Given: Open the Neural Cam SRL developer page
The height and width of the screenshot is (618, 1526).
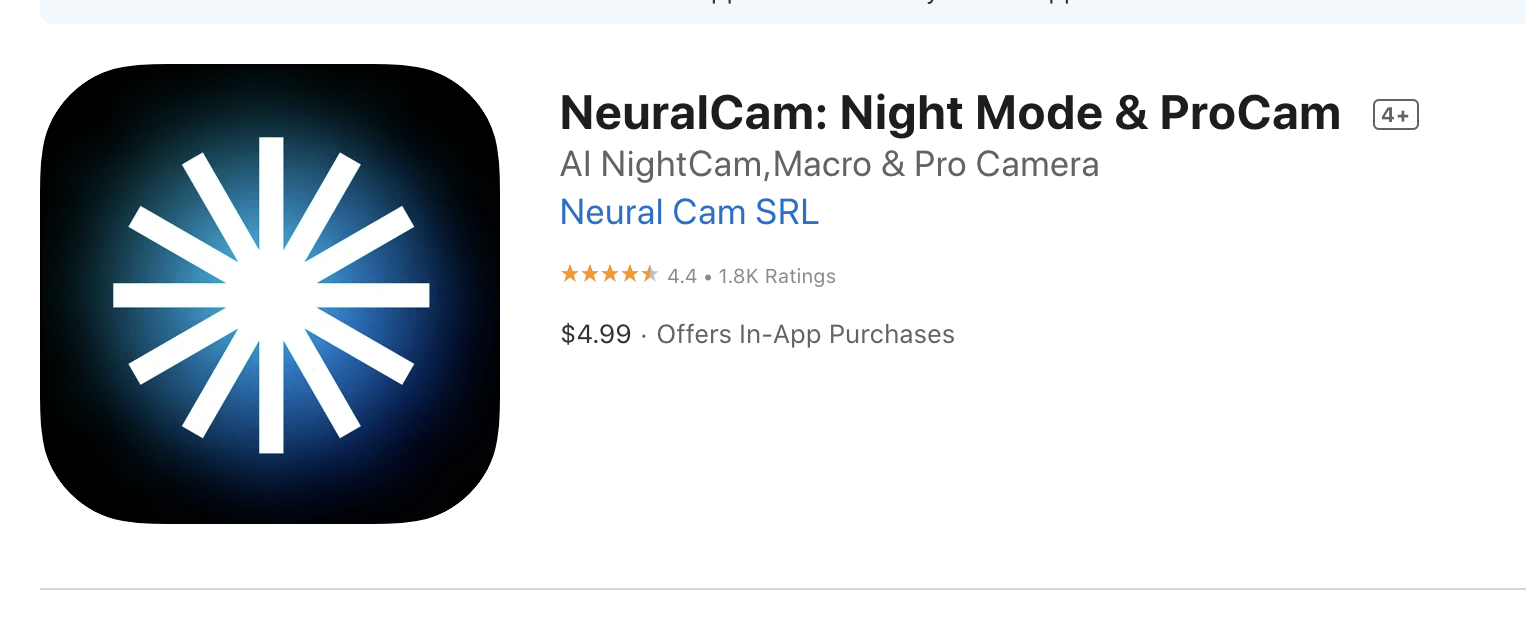Looking at the screenshot, I should coord(689,212).
